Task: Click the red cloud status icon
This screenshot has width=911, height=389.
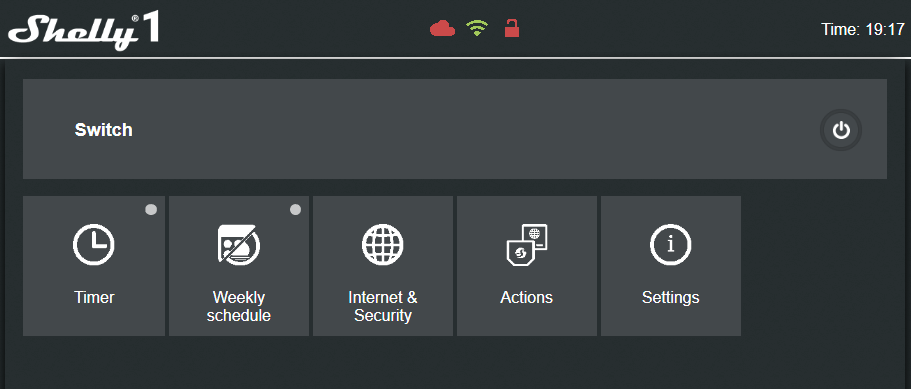Action: (442, 28)
